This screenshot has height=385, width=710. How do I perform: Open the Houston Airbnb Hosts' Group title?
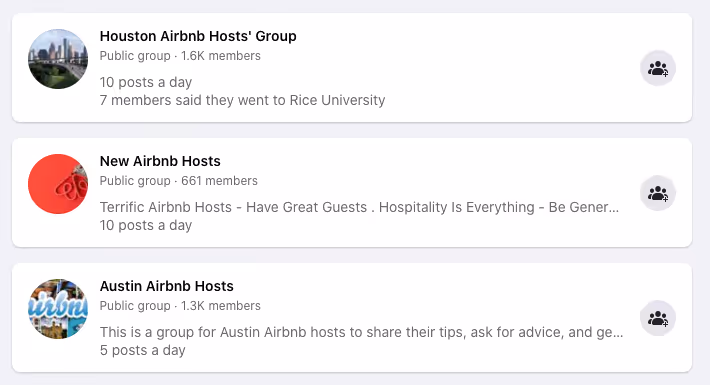[198, 36]
